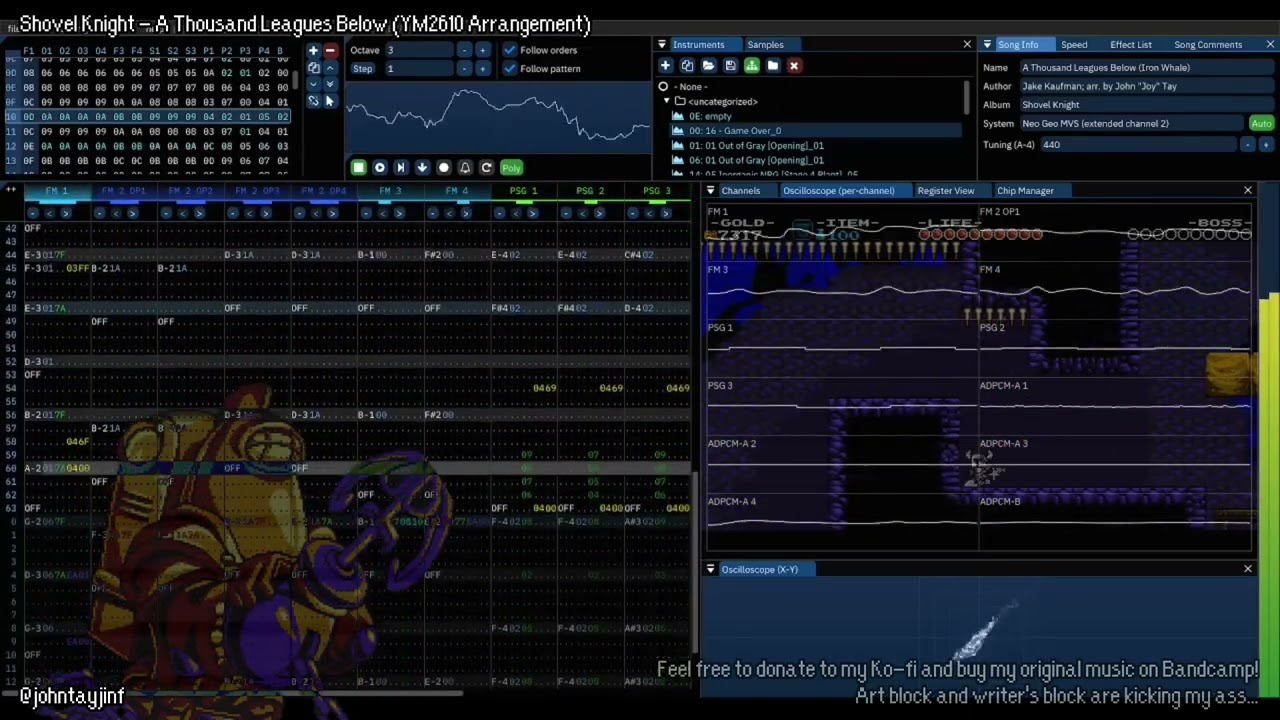Play the song from the transport bar
Image resolution: width=1280 pixels, height=720 pixels.
pyautogui.click(x=379, y=168)
